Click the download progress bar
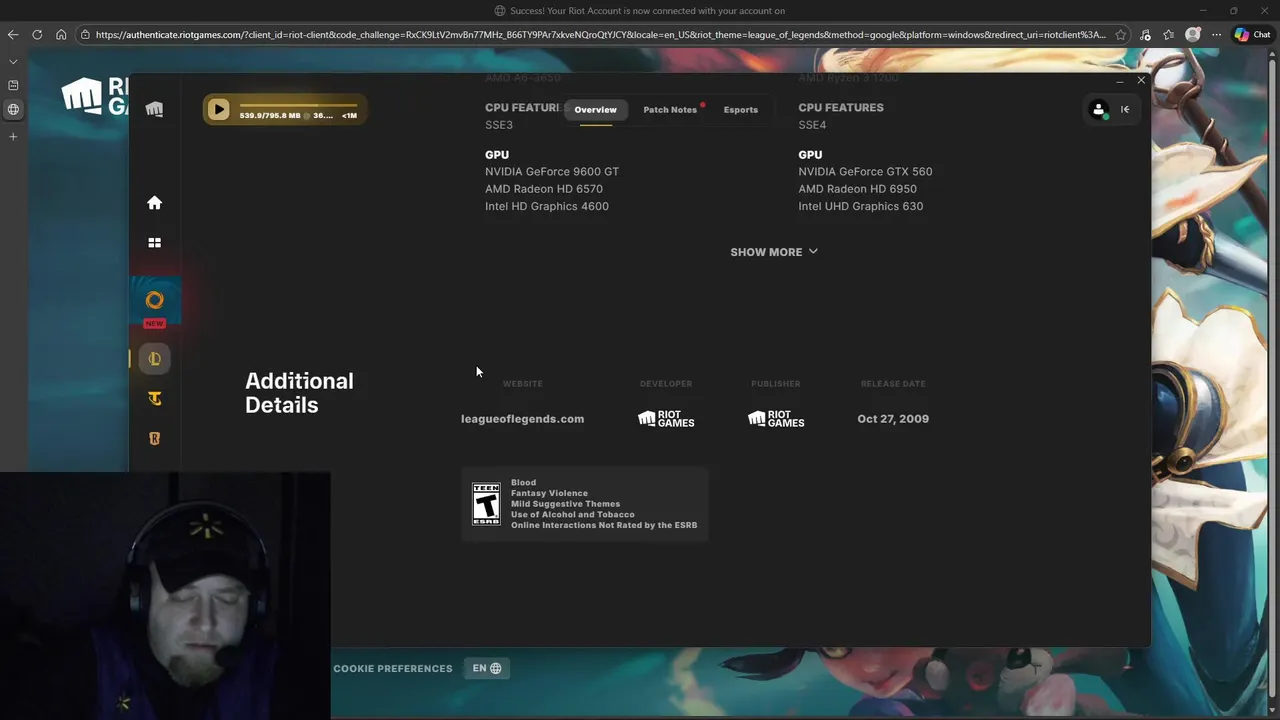Image resolution: width=1280 pixels, height=720 pixels. pyautogui.click(x=298, y=105)
